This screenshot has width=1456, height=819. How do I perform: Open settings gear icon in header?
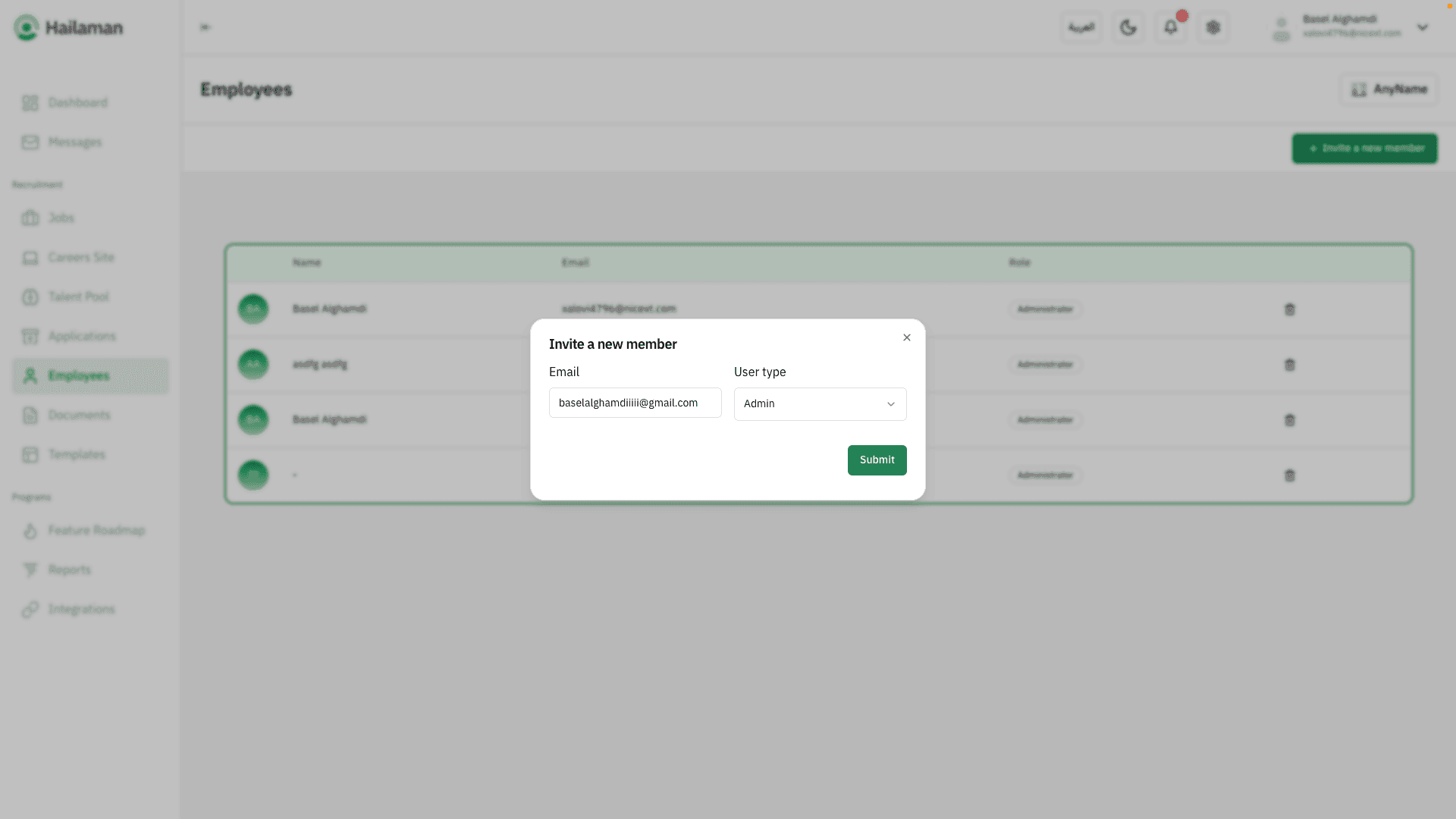click(1213, 28)
